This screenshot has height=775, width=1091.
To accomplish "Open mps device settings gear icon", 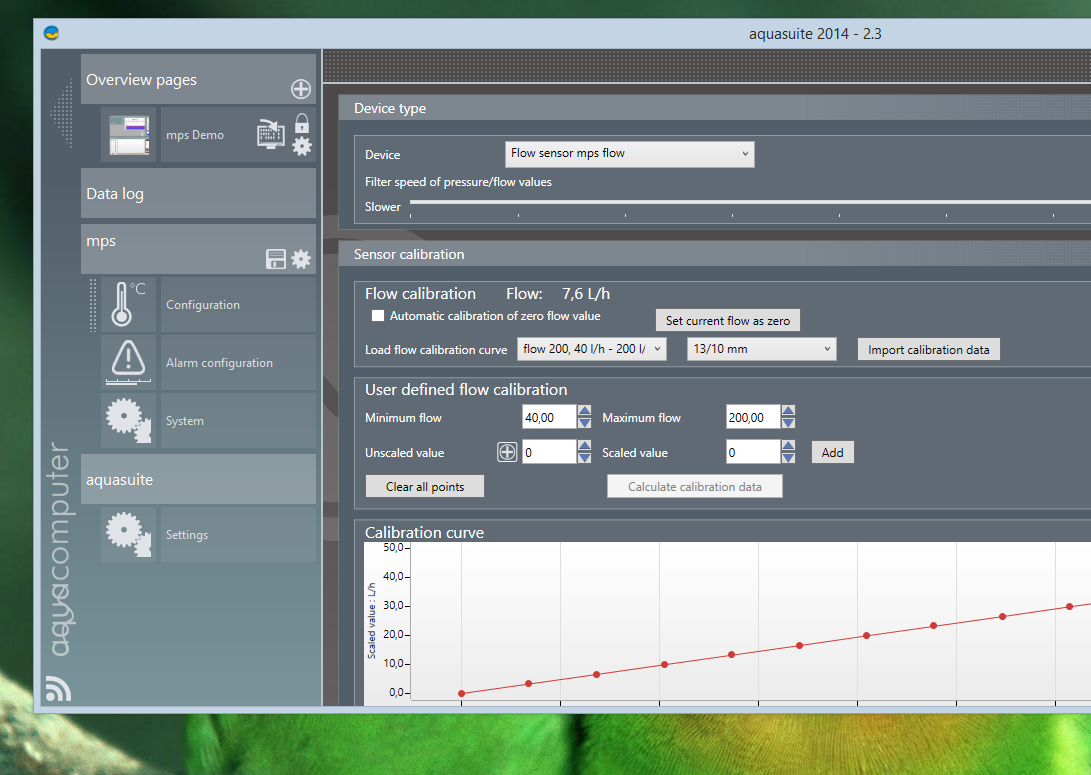I will click(301, 259).
